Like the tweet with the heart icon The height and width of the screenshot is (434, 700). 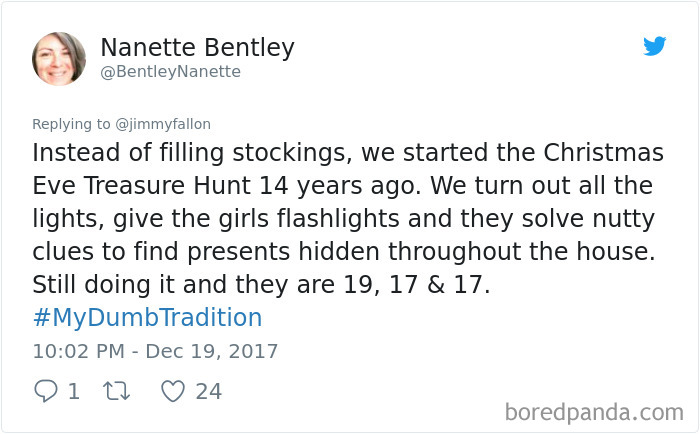coord(173,391)
